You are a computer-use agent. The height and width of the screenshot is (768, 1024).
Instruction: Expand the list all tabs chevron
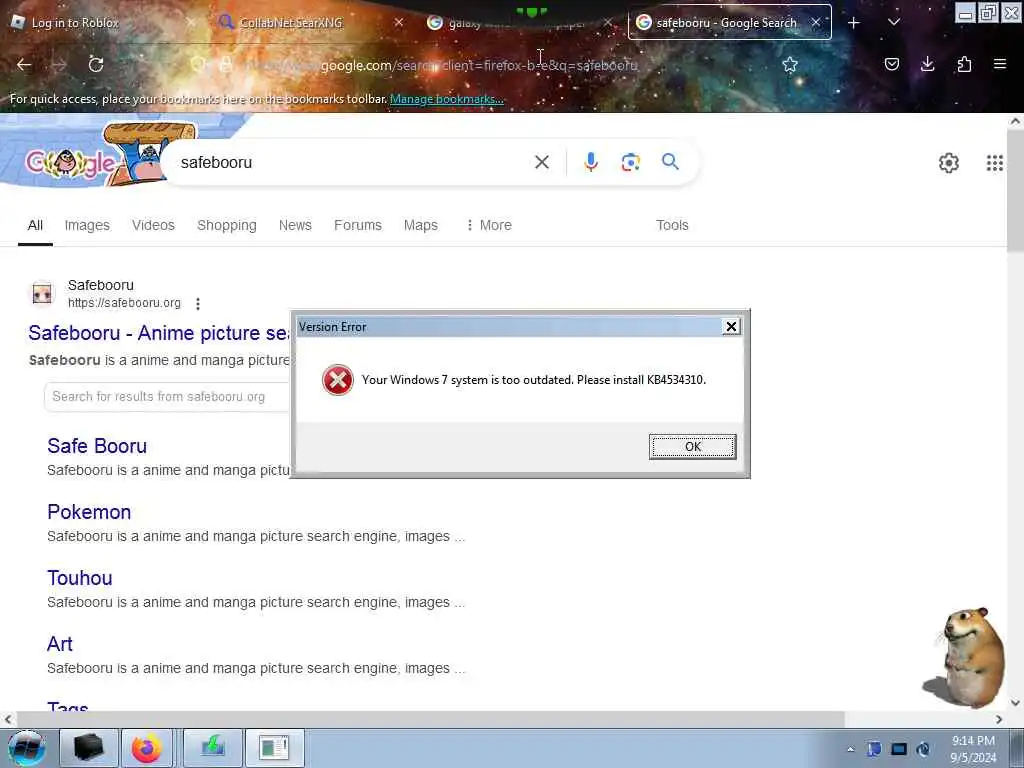(894, 22)
